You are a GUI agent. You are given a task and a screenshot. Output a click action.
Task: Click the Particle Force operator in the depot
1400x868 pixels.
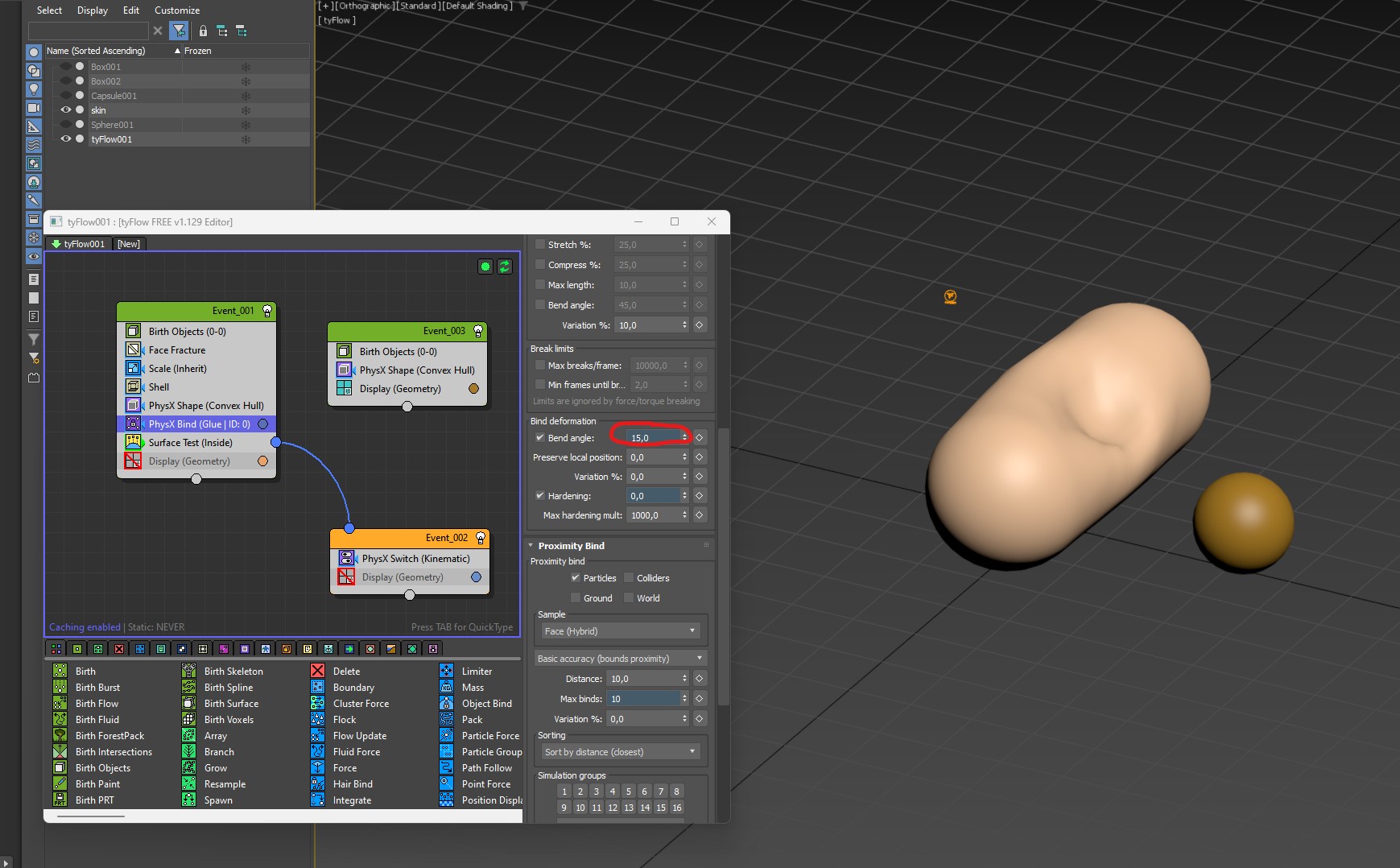tap(490, 736)
